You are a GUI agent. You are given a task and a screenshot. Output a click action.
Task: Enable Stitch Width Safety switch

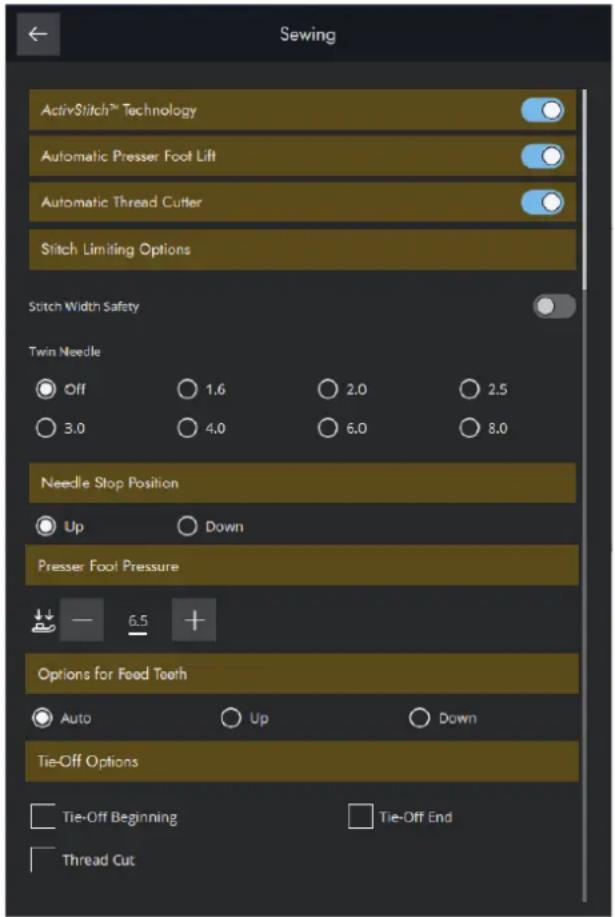point(554,306)
